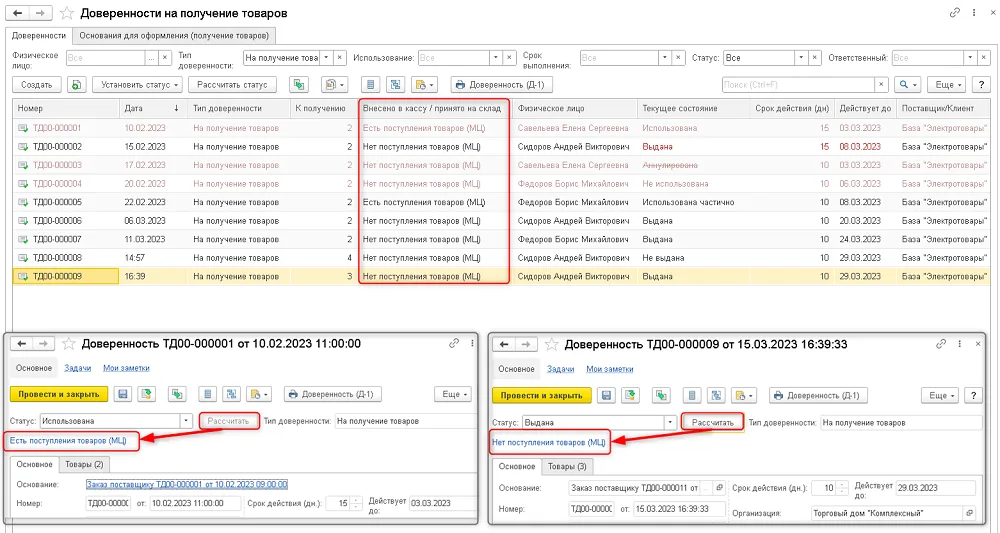Viewport: 1000px width, 533px height.
Task: Open the Тип доверенности filter dropdown
Action: pos(326,57)
